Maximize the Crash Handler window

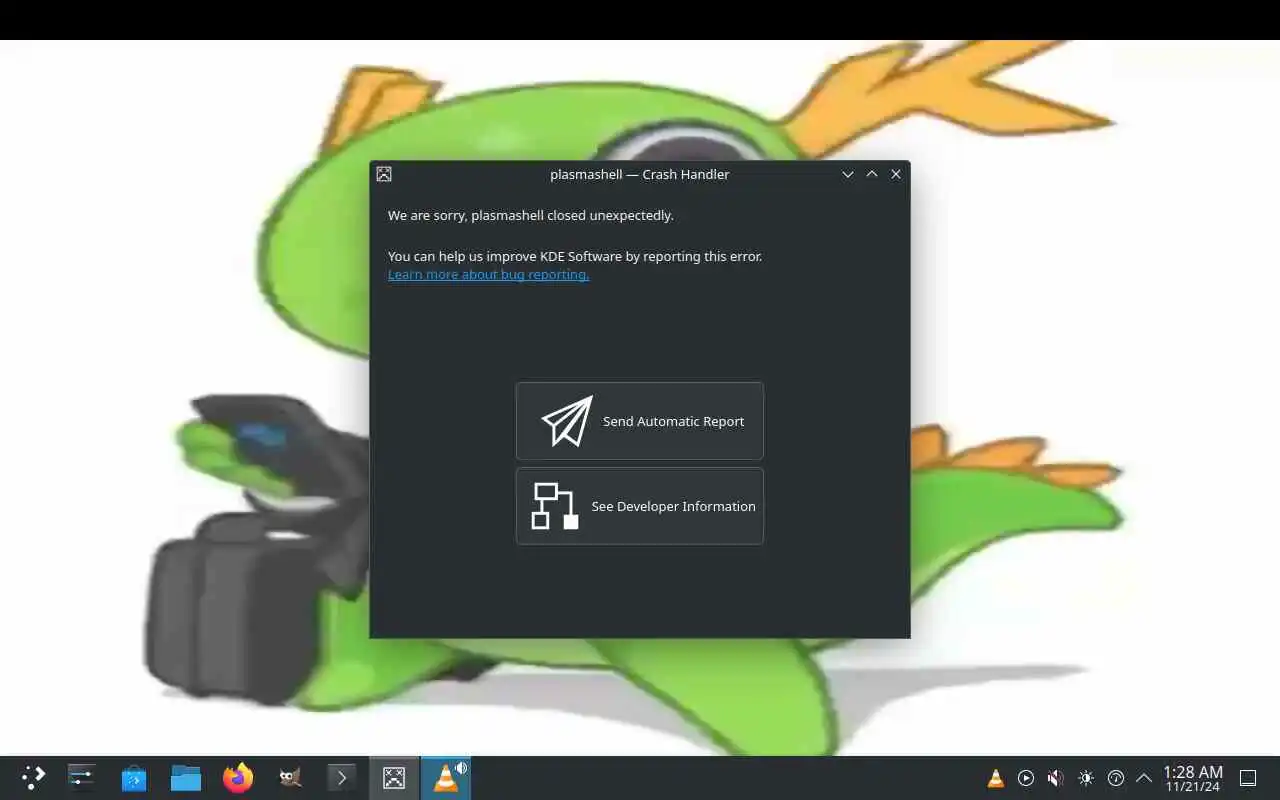(x=872, y=174)
